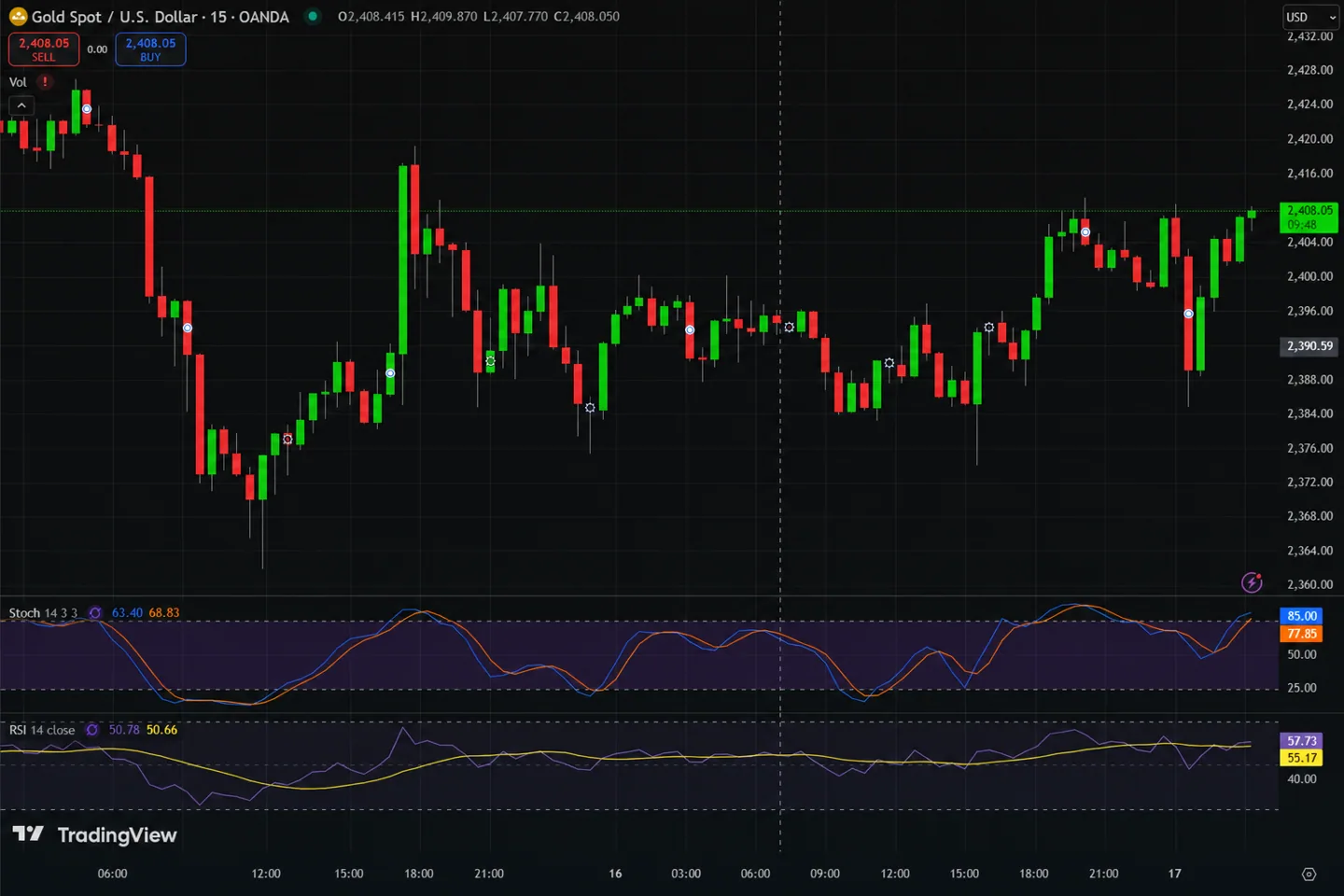Click the 40.00 RSI scale label

click(x=1302, y=778)
